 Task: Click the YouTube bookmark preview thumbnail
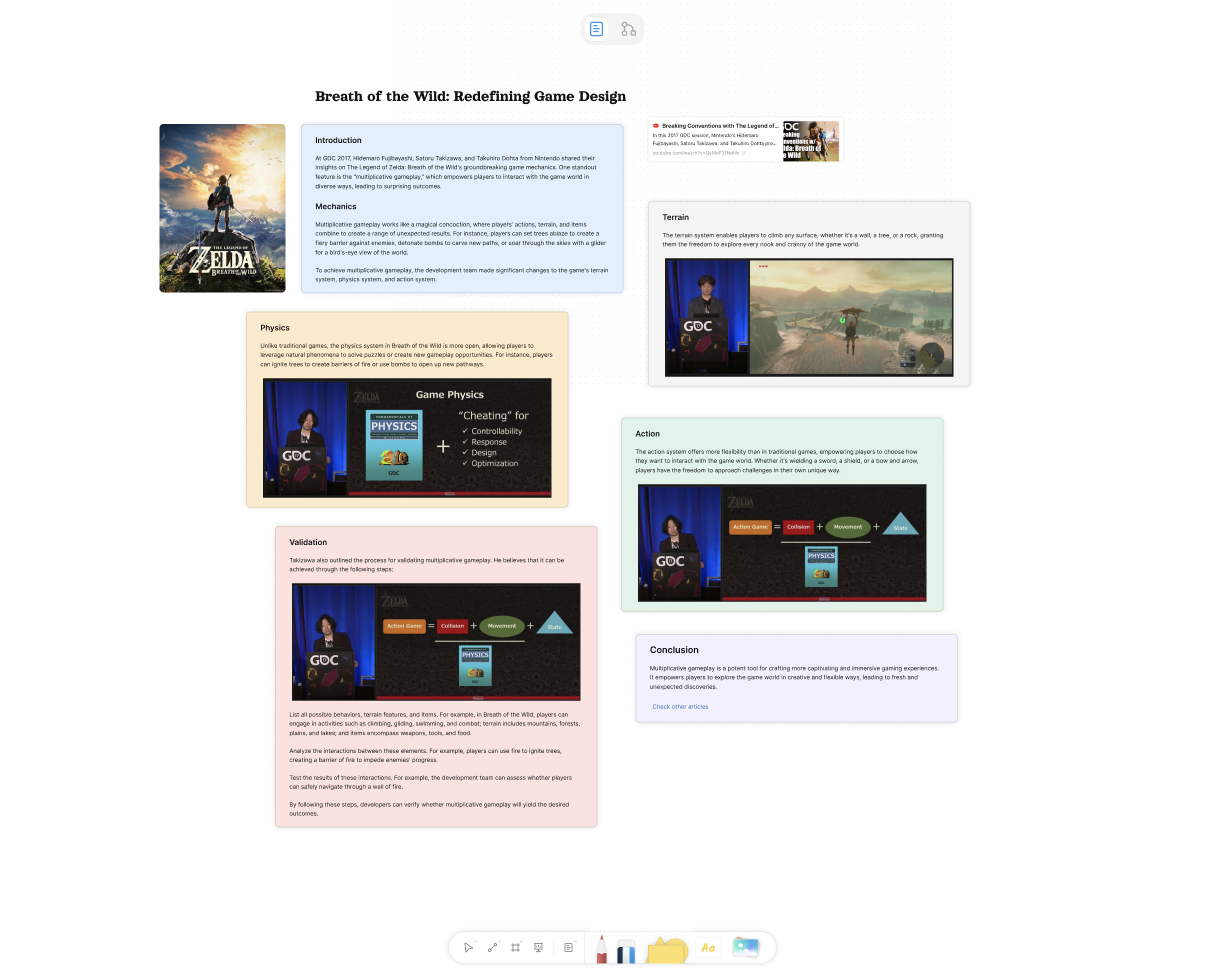(811, 141)
